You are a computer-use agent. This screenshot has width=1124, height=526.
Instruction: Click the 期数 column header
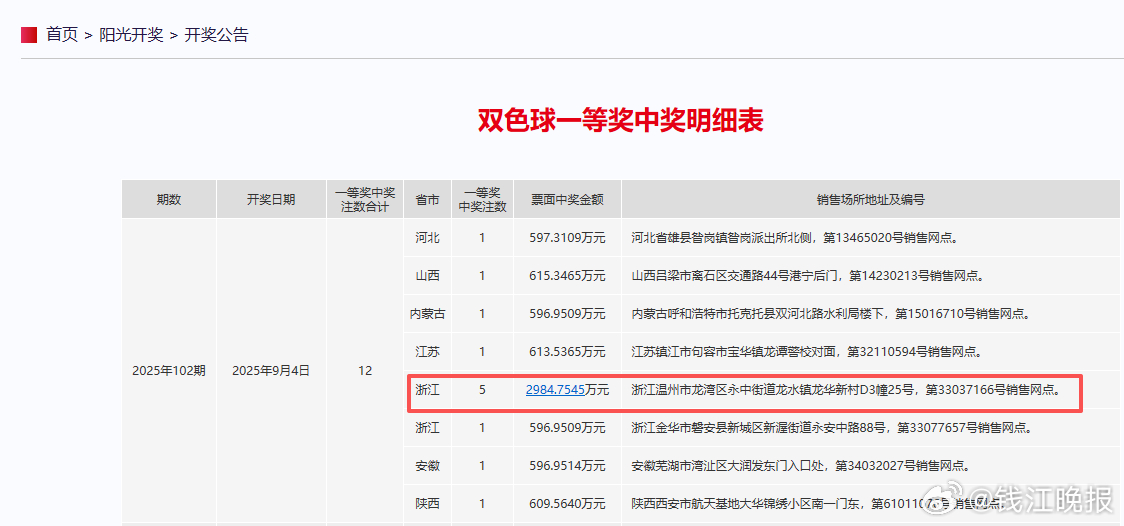point(169,199)
